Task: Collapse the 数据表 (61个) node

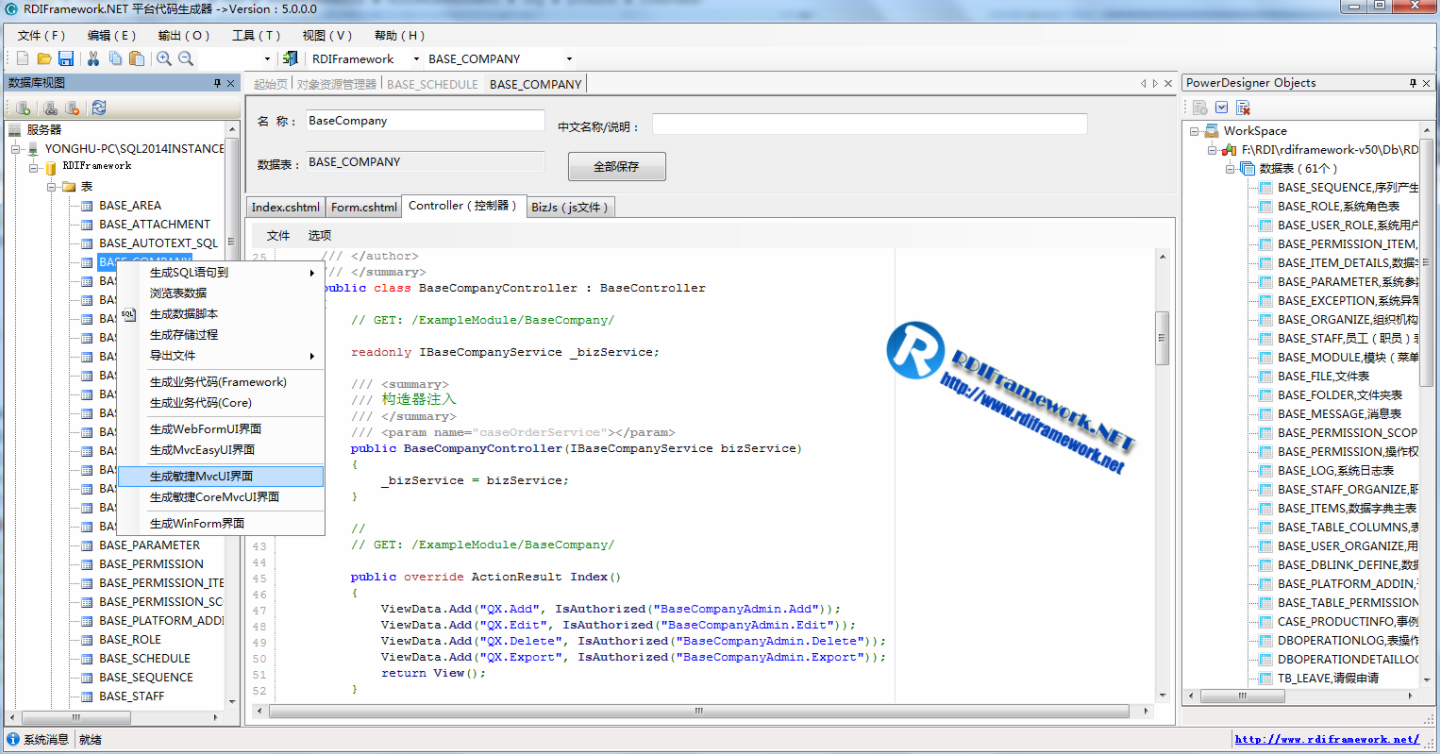Action: (x=1231, y=169)
